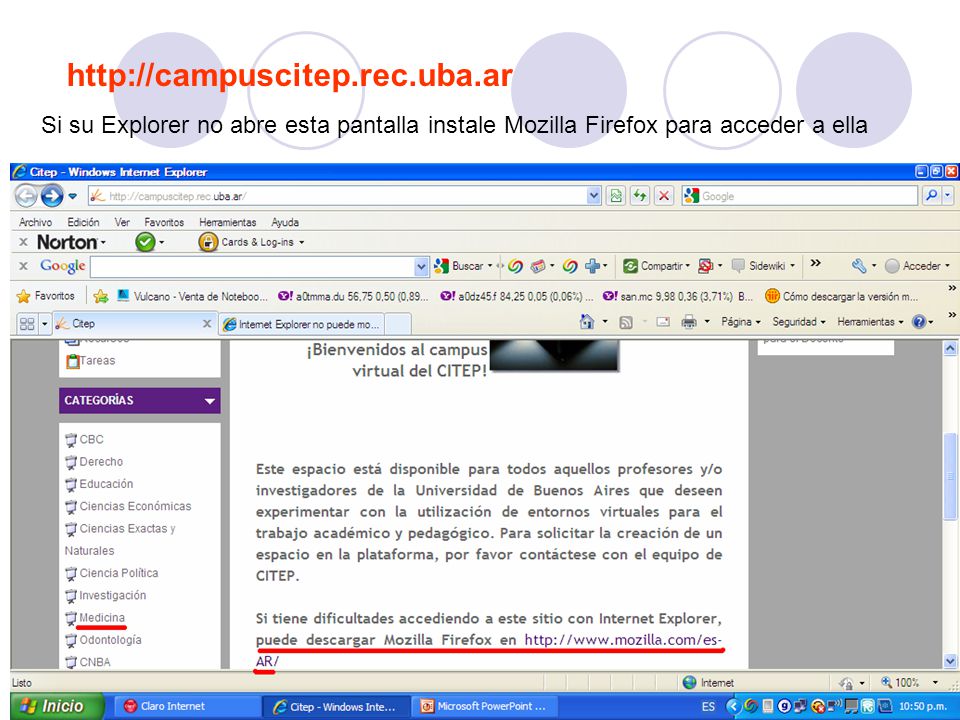This screenshot has height=720, width=960.
Task: Click the Read mail envelope icon
Action: pyautogui.click(x=663, y=321)
